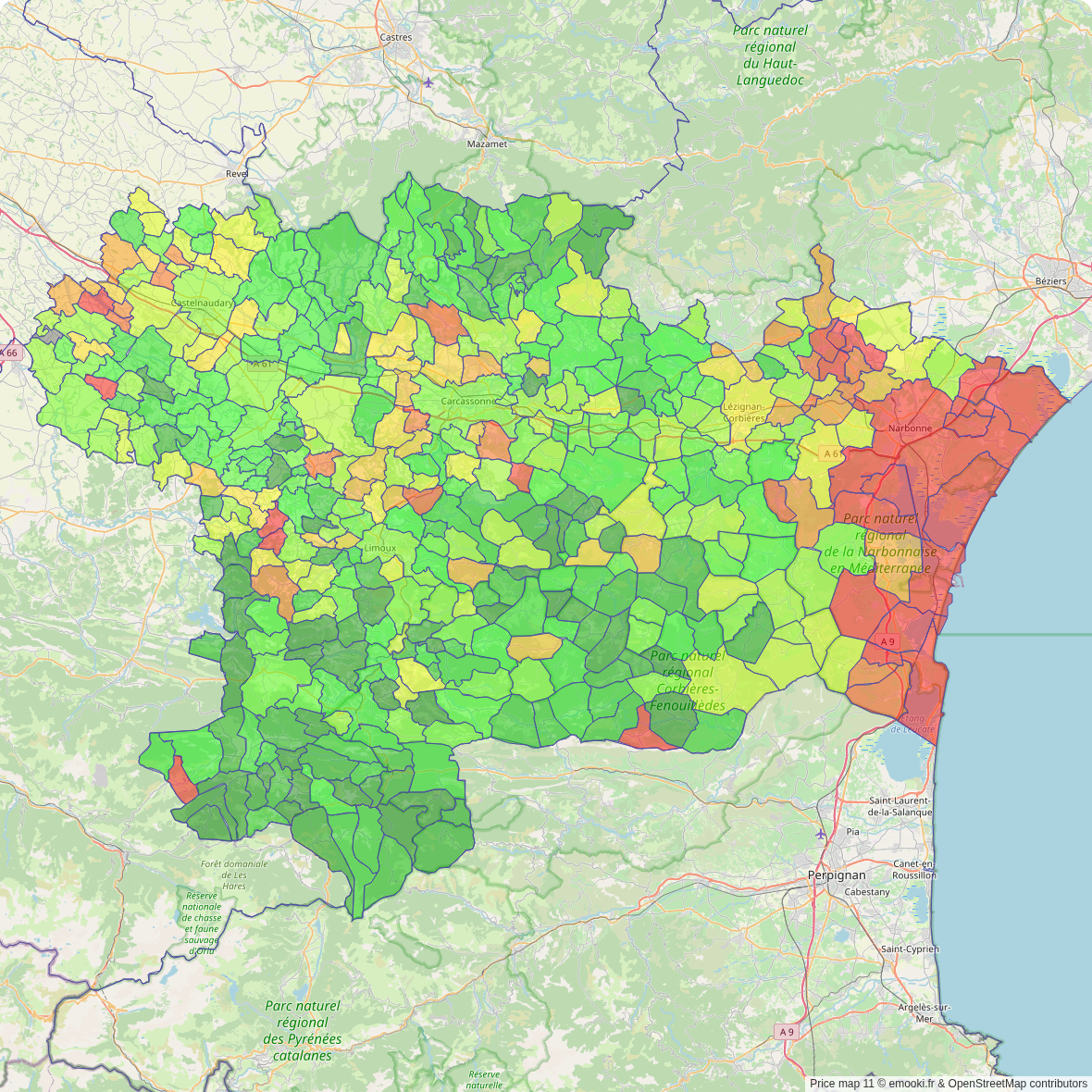Viewport: 1092px width, 1092px height.
Task: Click the Lézignan-Corbières town label
Action: [744, 413]
